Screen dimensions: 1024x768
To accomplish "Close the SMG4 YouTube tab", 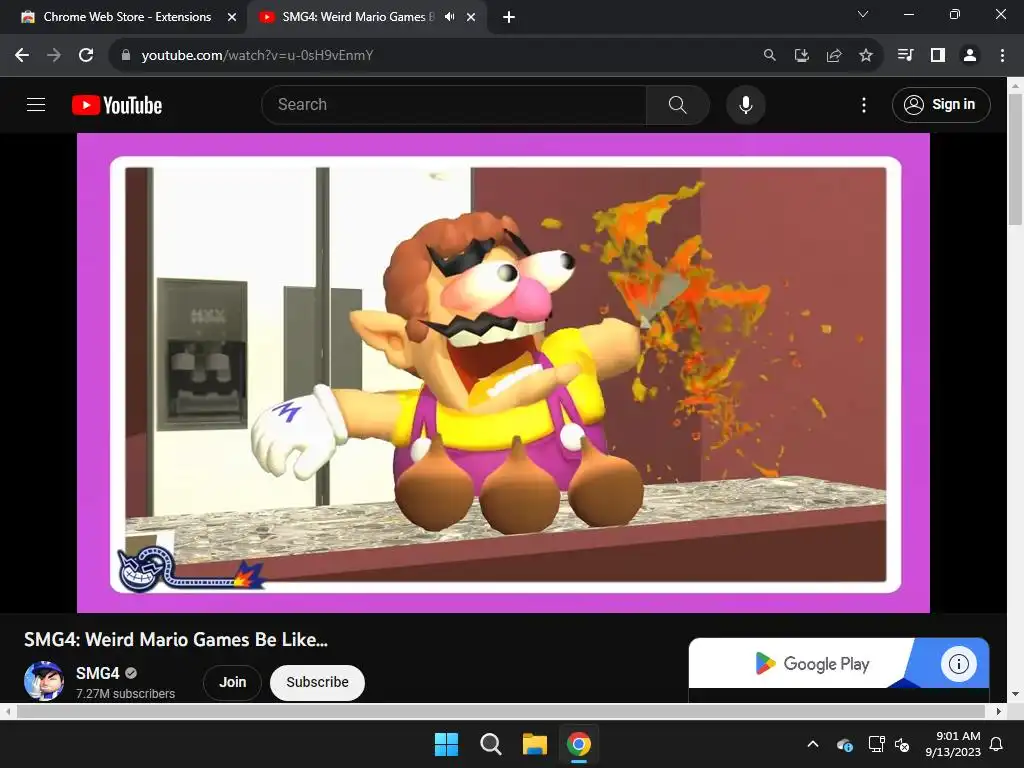I will 471,17.
